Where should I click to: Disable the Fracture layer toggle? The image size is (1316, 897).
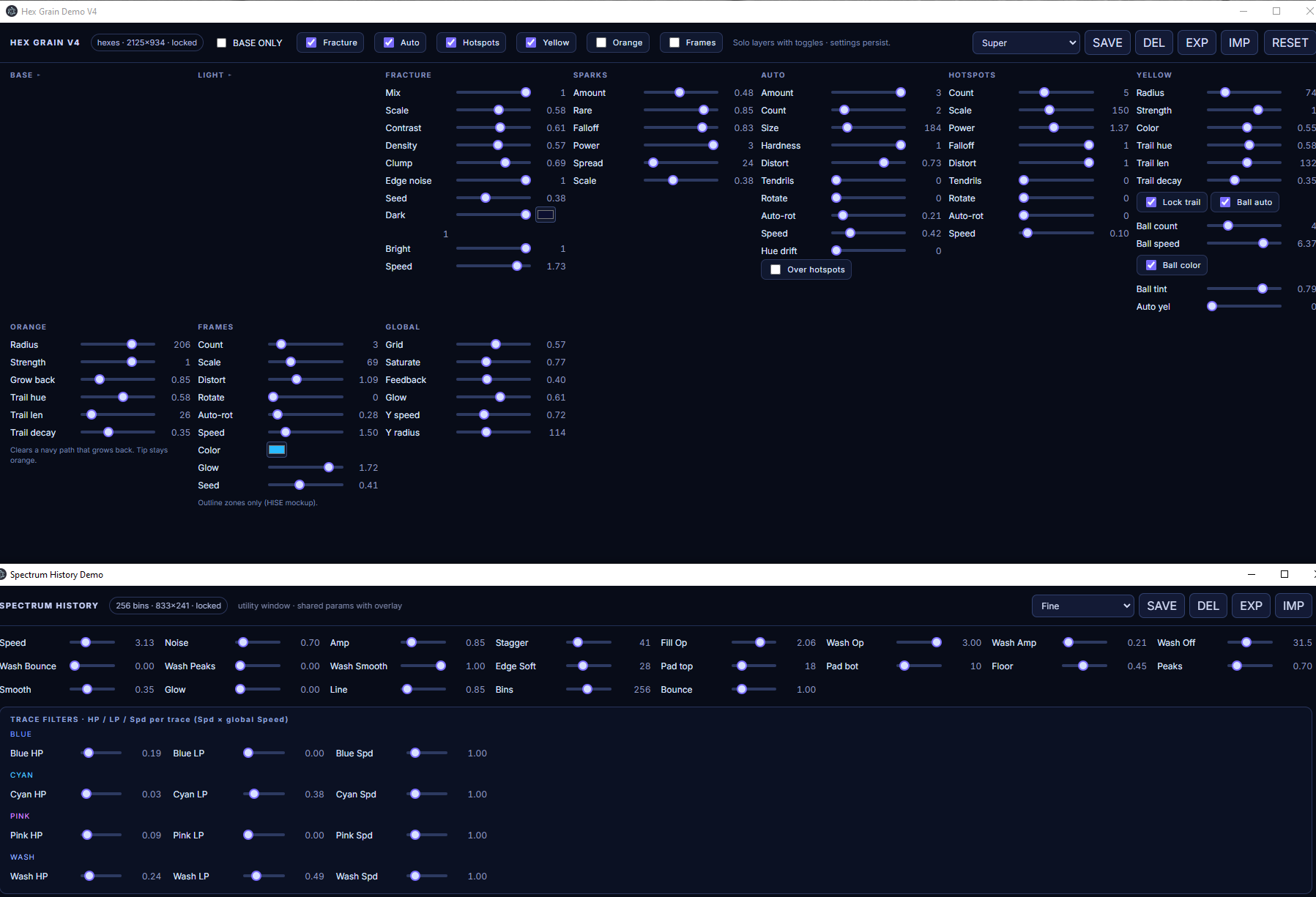click(311, 42)
